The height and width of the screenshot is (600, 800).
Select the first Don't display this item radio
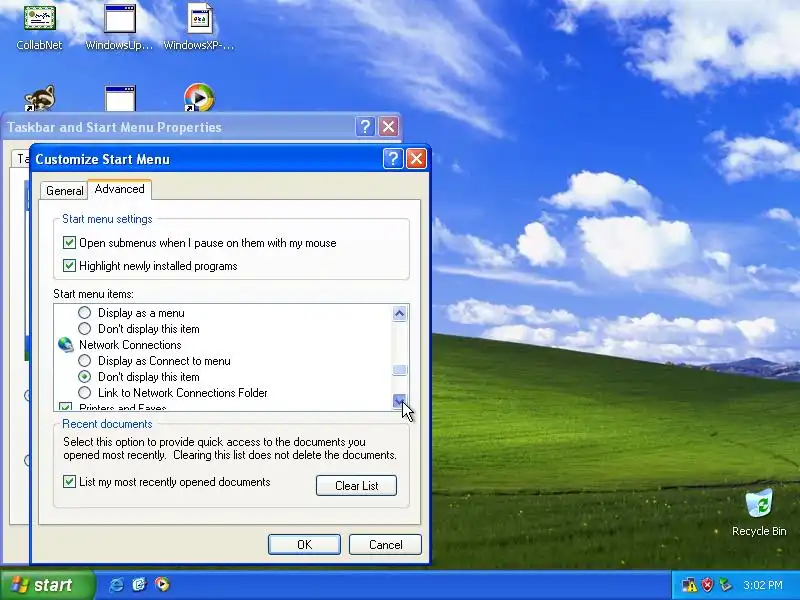tap(85, 329)
